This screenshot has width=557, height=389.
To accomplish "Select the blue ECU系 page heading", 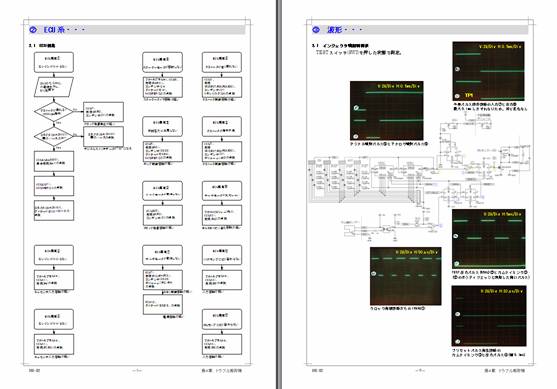I will (54, 30).
